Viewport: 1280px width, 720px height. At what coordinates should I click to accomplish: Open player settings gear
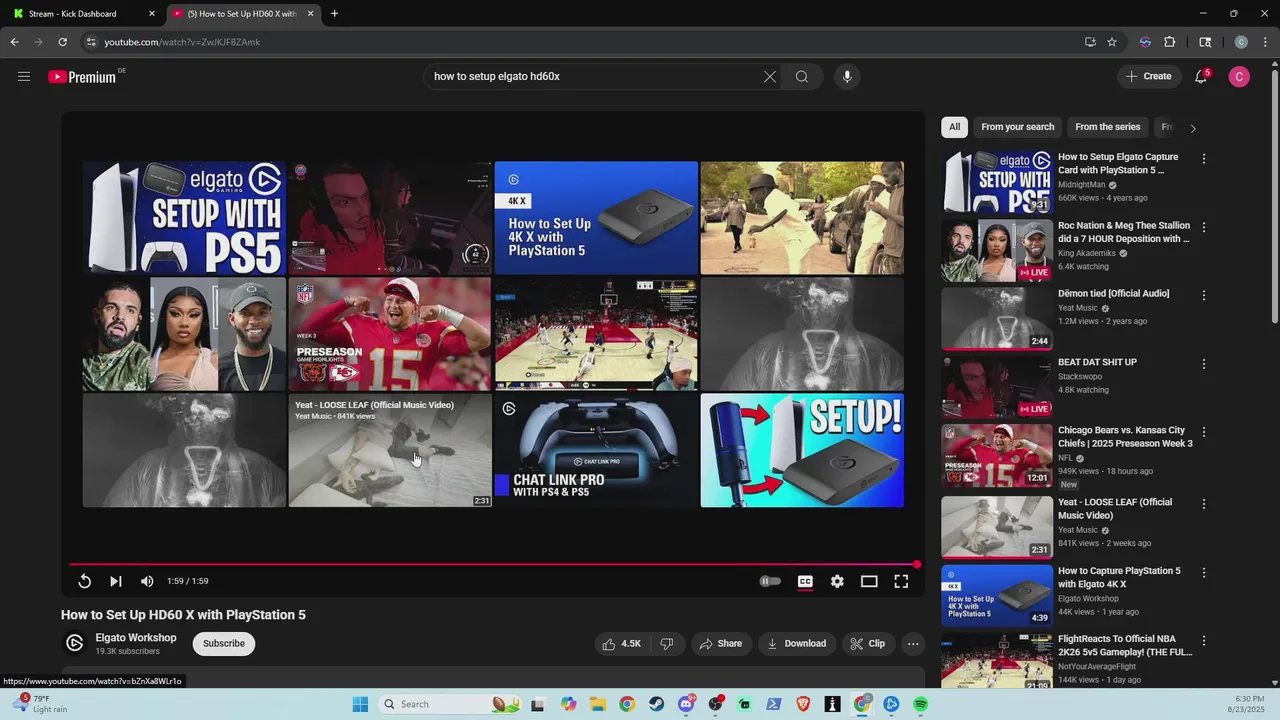[837, 581]
